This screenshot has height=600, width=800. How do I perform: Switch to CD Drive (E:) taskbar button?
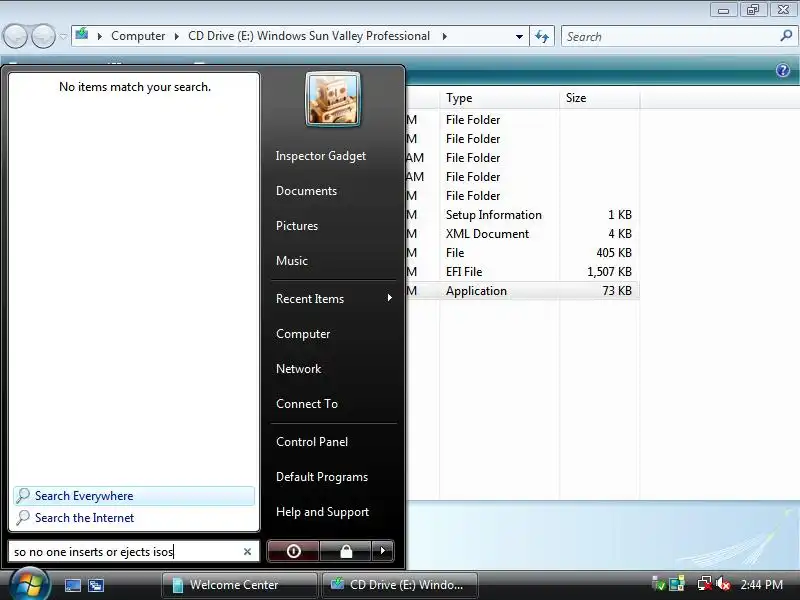click(400, 585)
